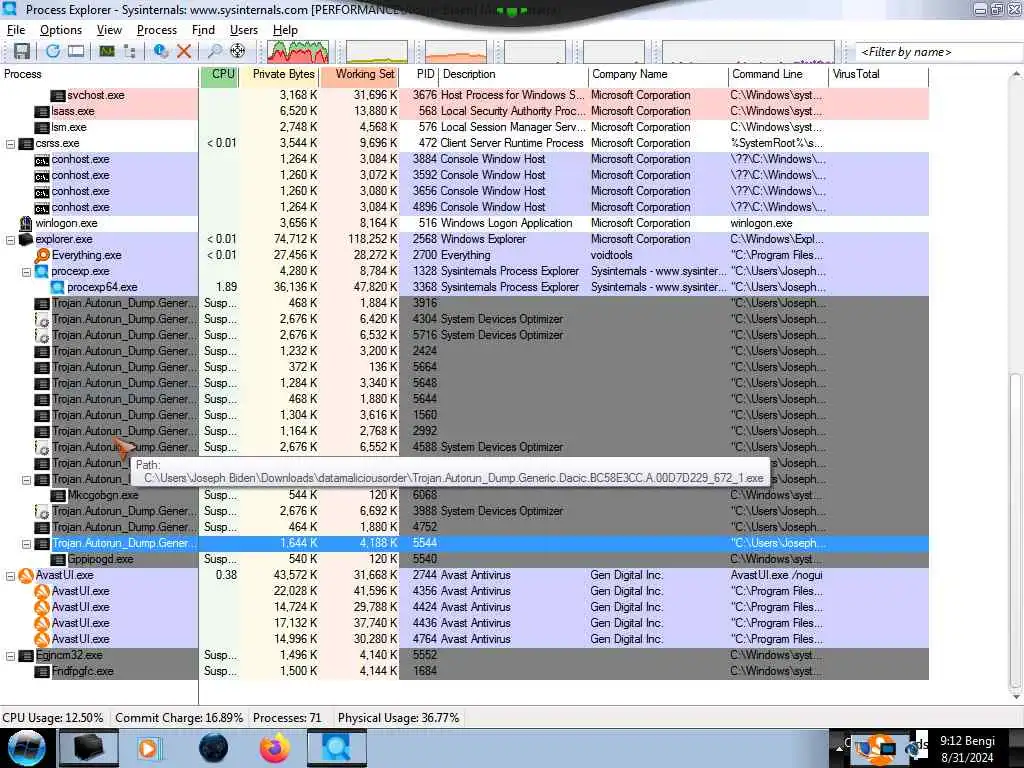Image resolution: width=1024 pixels, height=768 pixels.
Task: Click the CPU usage history mini graph
Action: click(x=298, y=52)
